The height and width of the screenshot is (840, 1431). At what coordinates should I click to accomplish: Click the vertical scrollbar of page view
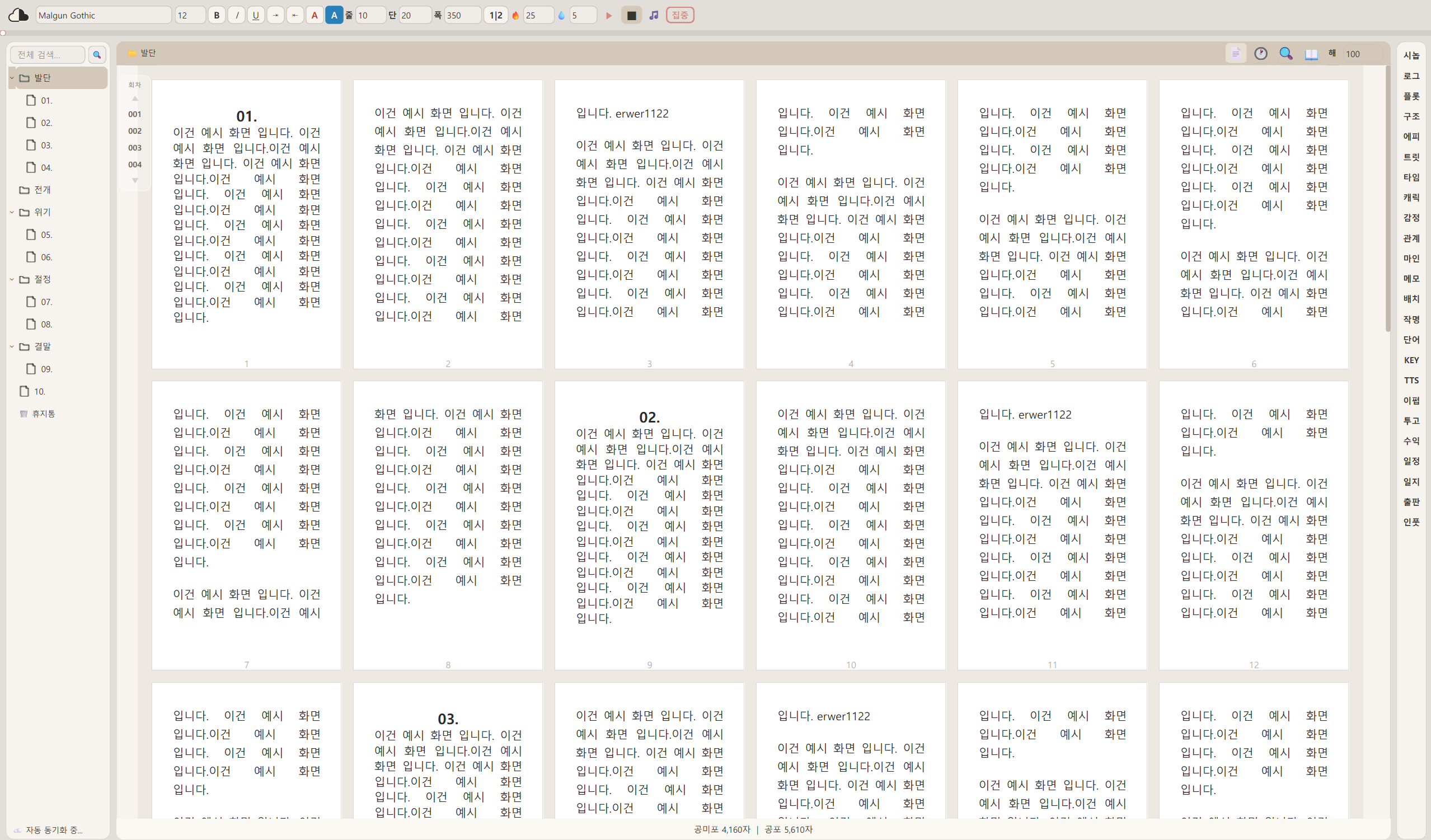click(x=1388, y=199)
